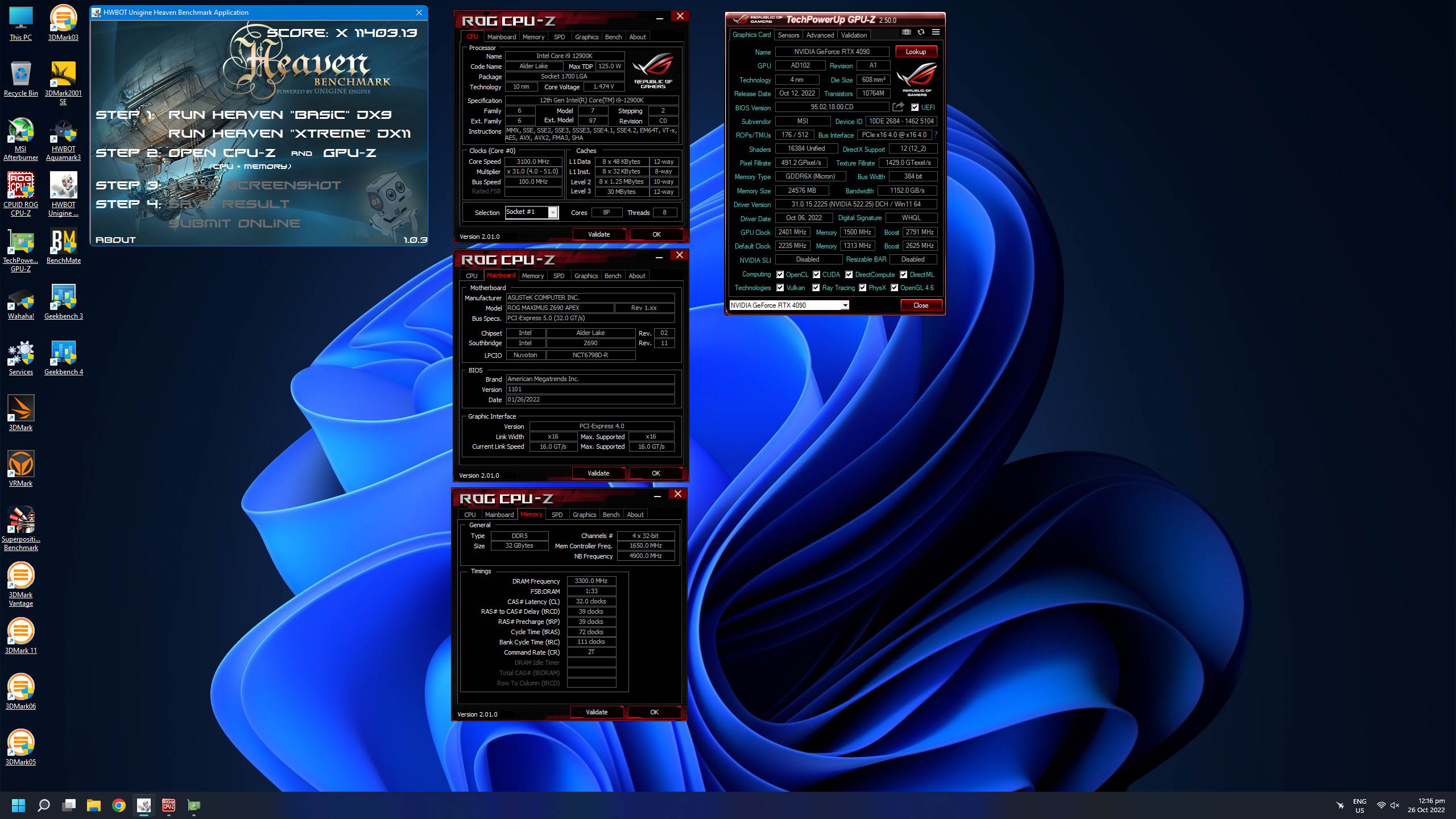Launch the 3DMark 11 desktop shortcut
1456x819 pixels.
click(20, 636)
